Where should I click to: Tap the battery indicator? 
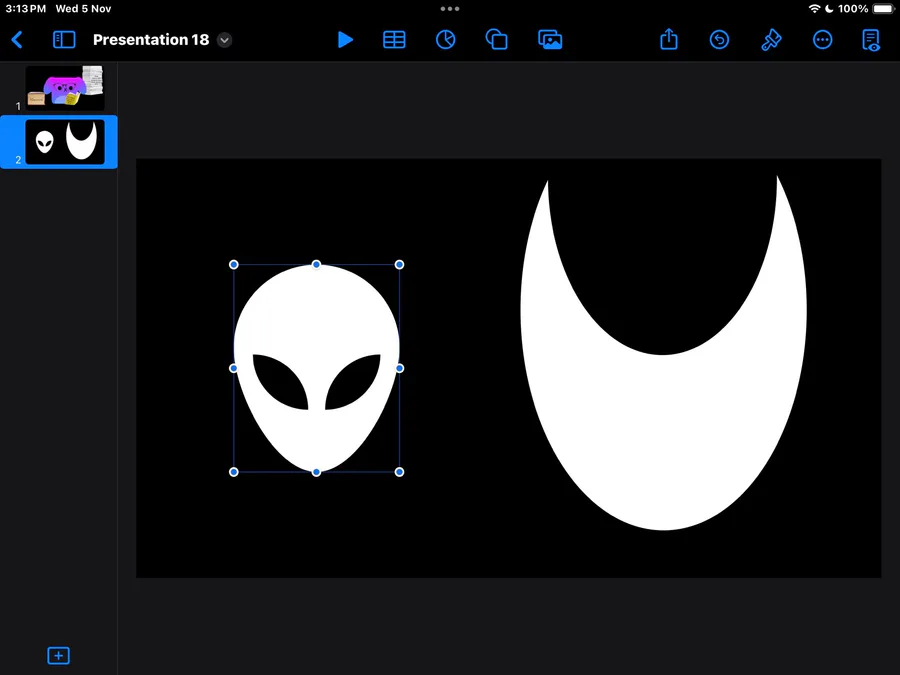(x=884, y=9)
